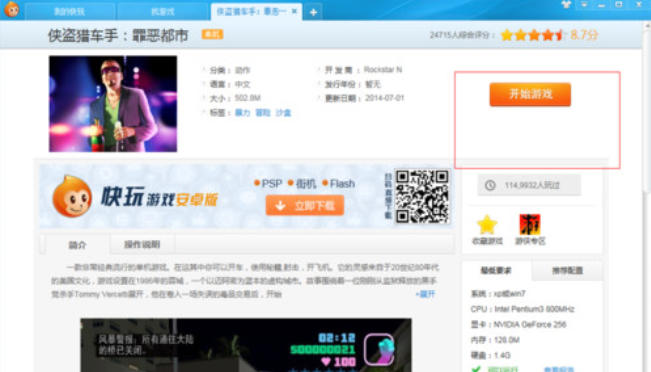Screen dimensions: 651x372
Task: Click the game title 侠盗猎车手：罪恶都市 heading
Action: [x=118, y=35]
